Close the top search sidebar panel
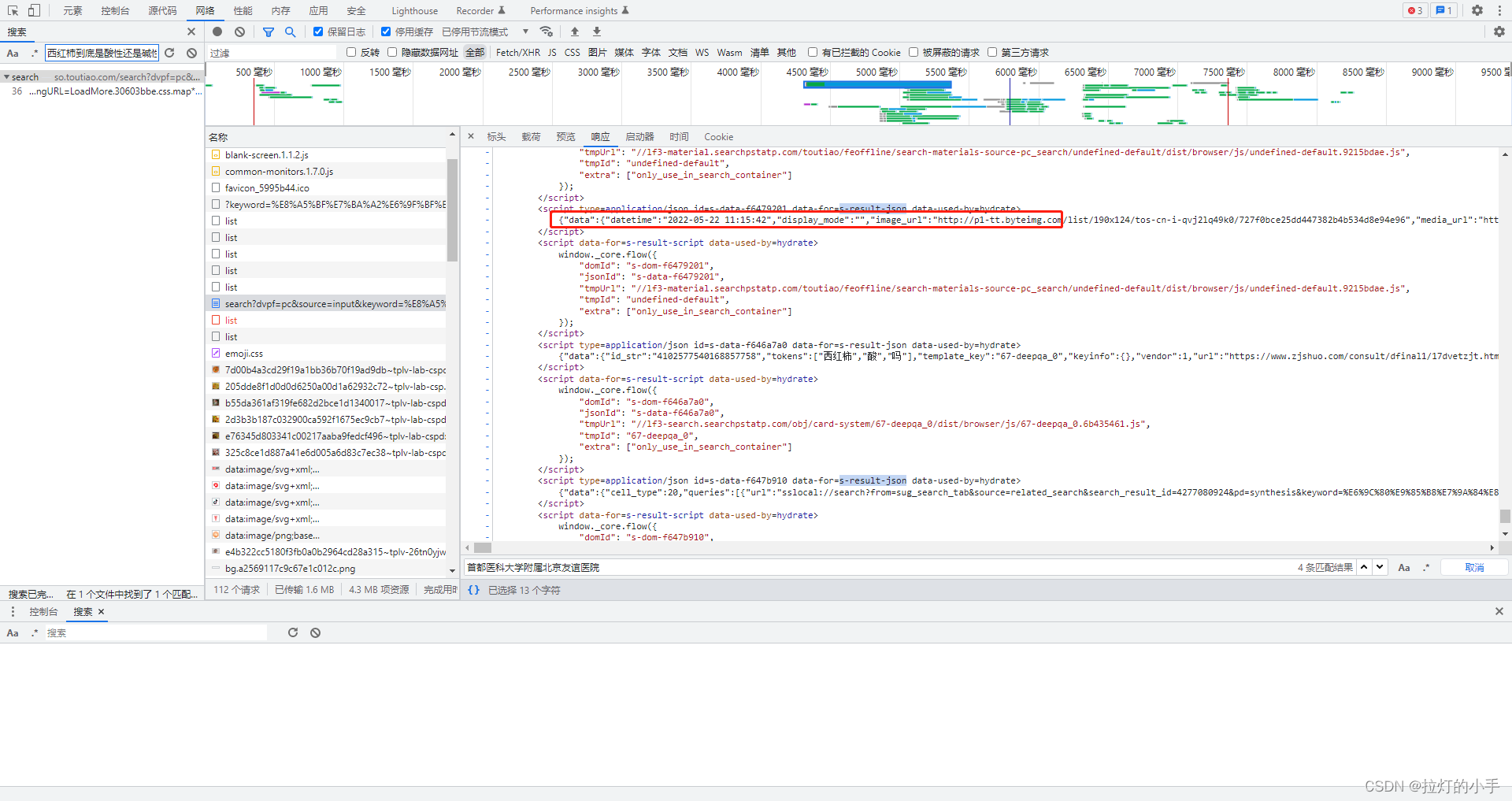 [x=191, y=32]
